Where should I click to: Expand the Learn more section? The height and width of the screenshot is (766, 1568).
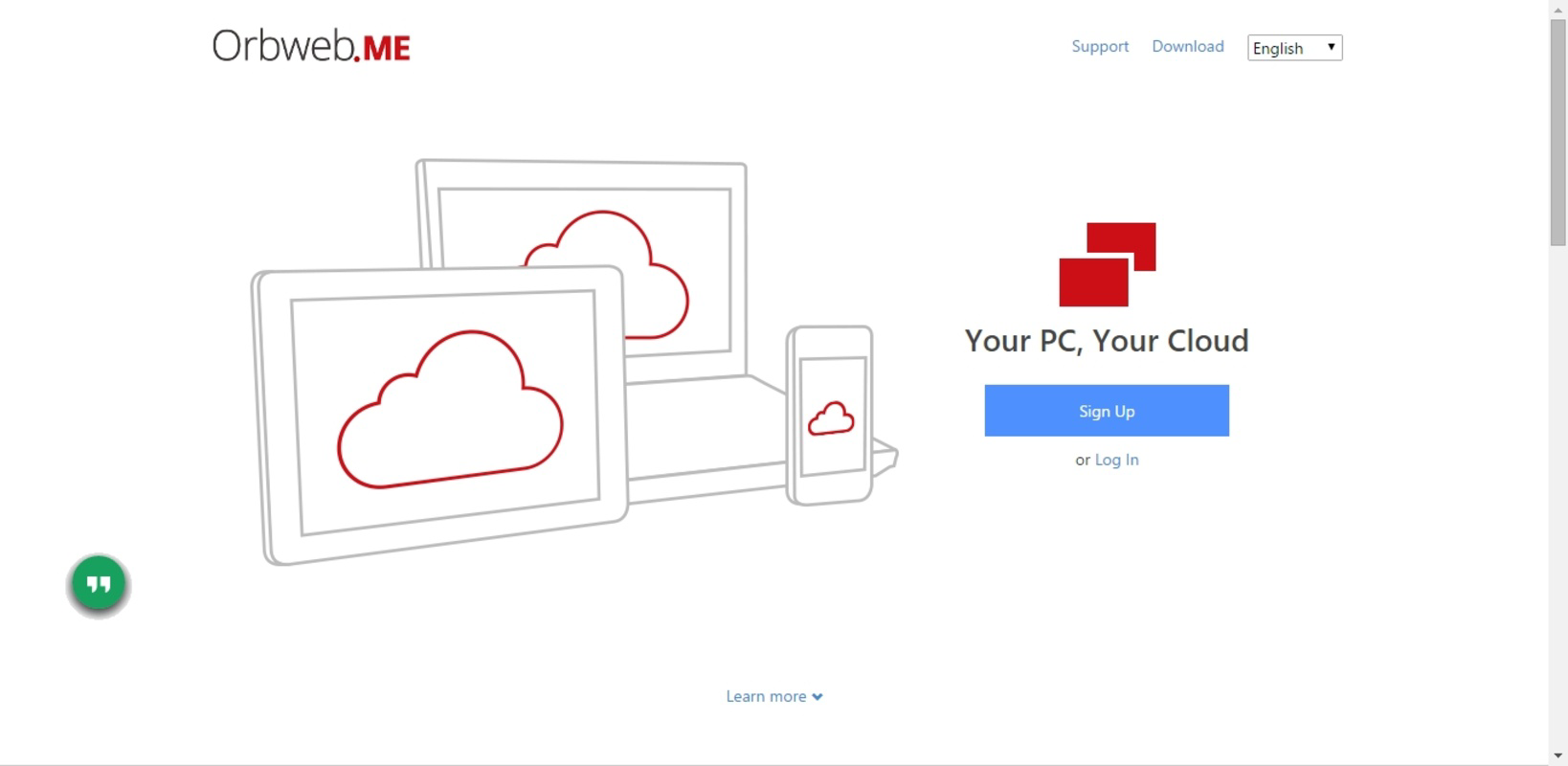point(773,696)
